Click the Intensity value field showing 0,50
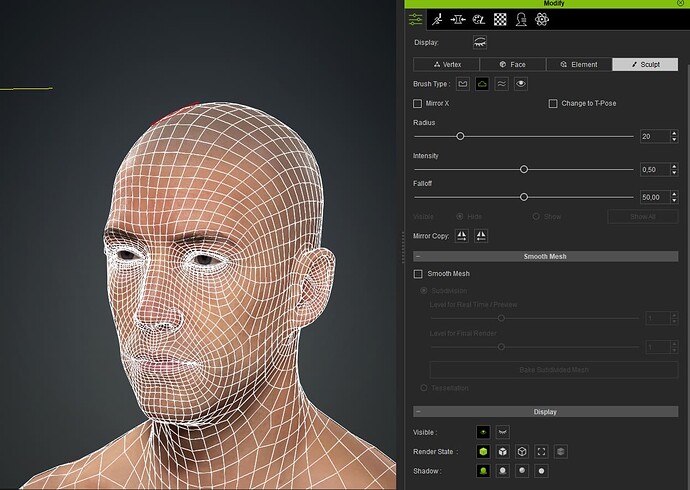The width and height of the screenshot is (690, 490). 656,169
